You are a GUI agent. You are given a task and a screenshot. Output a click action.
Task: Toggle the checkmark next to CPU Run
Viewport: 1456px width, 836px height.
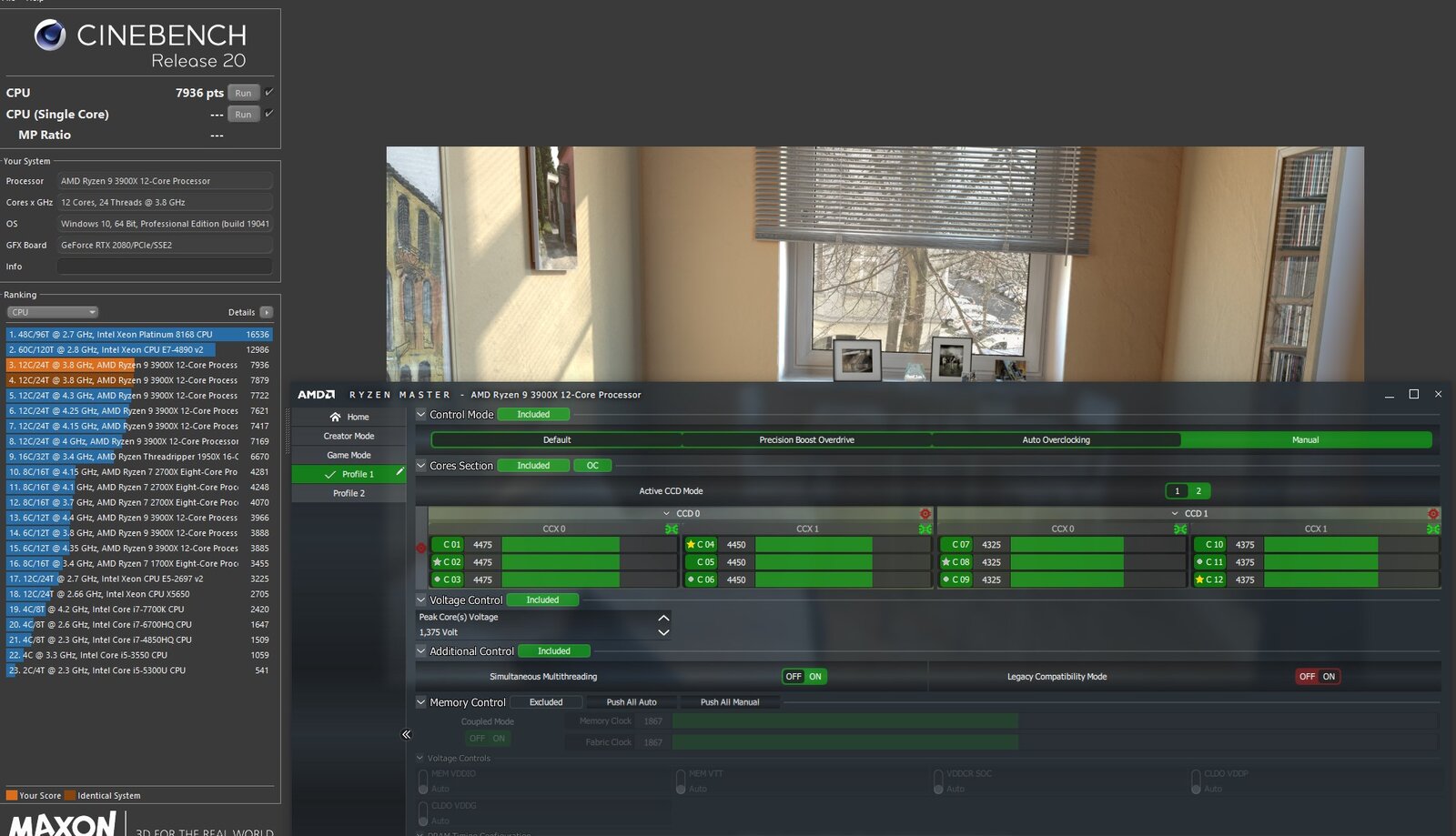tap(268, 92)
